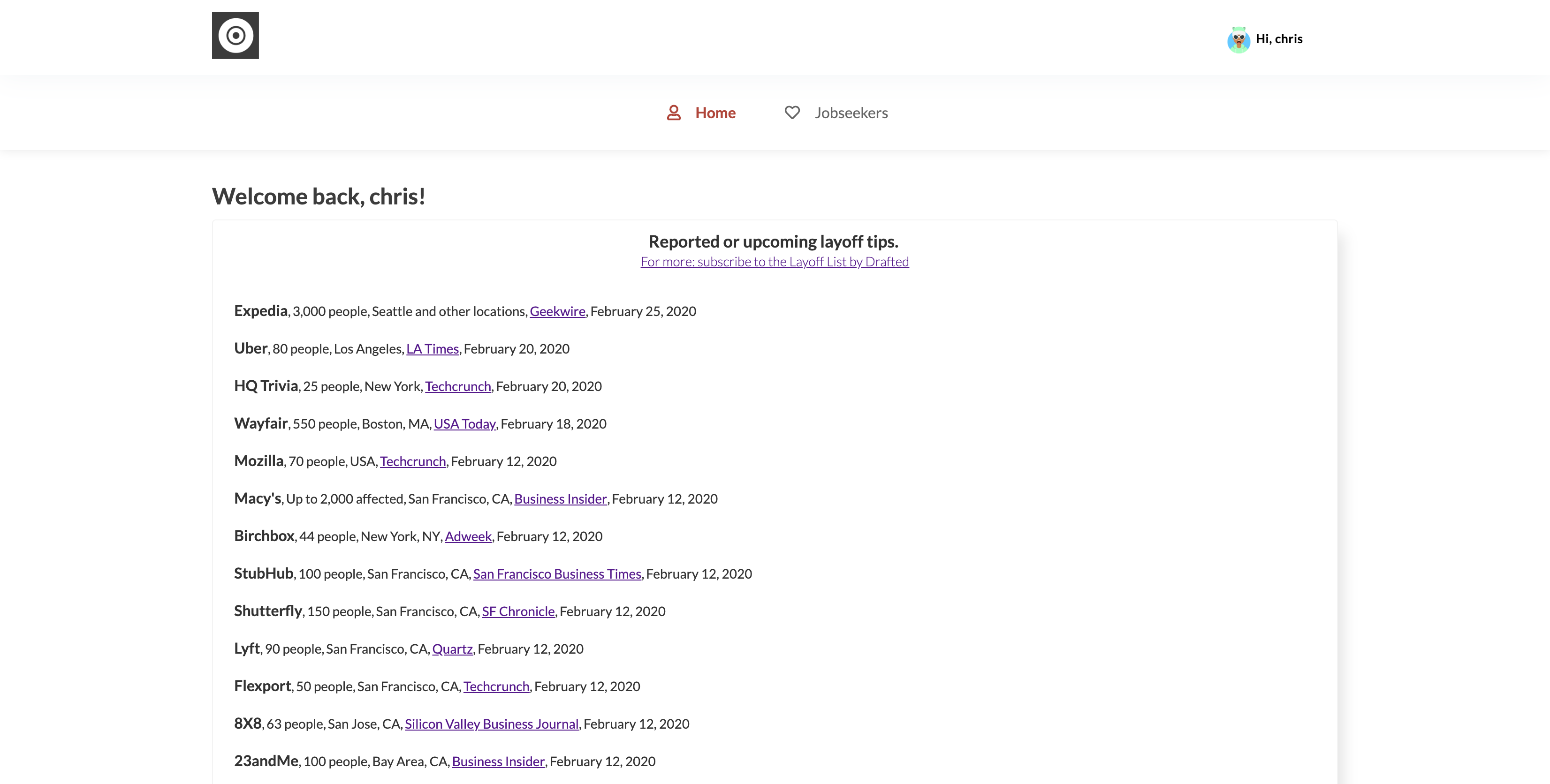Open the Quartz link for Lyft
1550x784 pixels.
coord(452,649)
